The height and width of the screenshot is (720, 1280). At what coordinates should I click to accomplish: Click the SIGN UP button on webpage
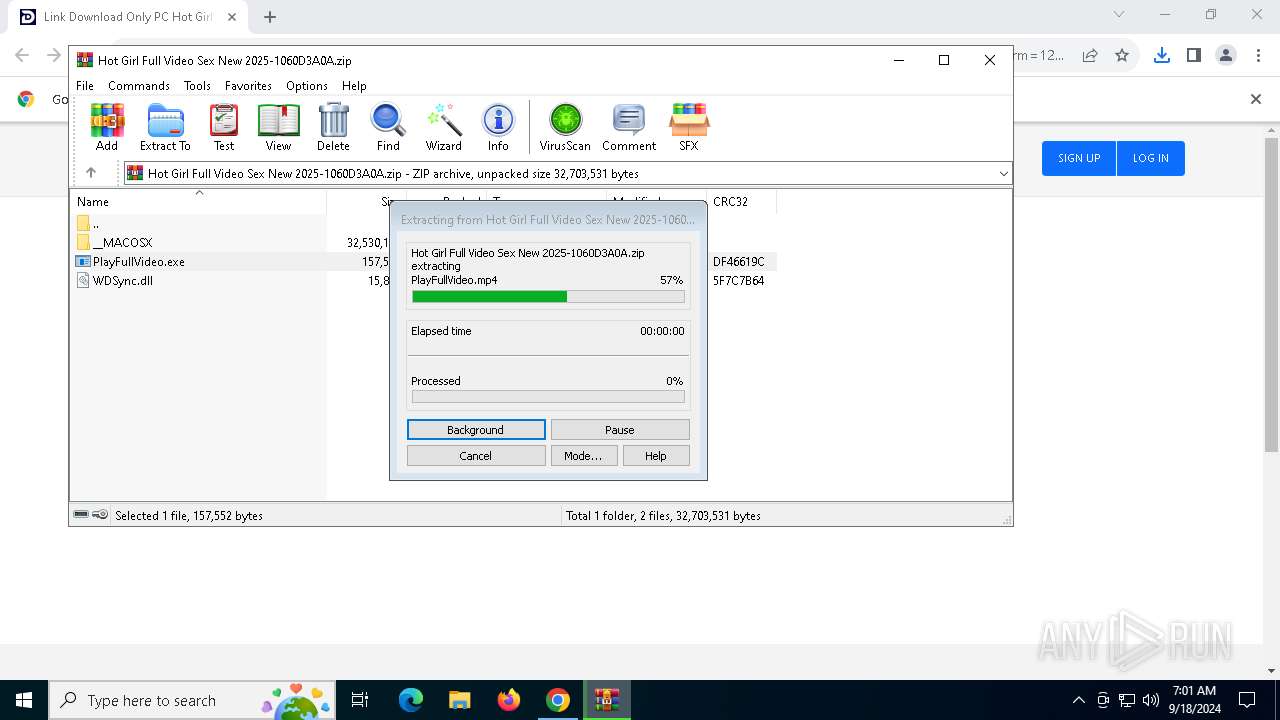(x=1079, y=158)
